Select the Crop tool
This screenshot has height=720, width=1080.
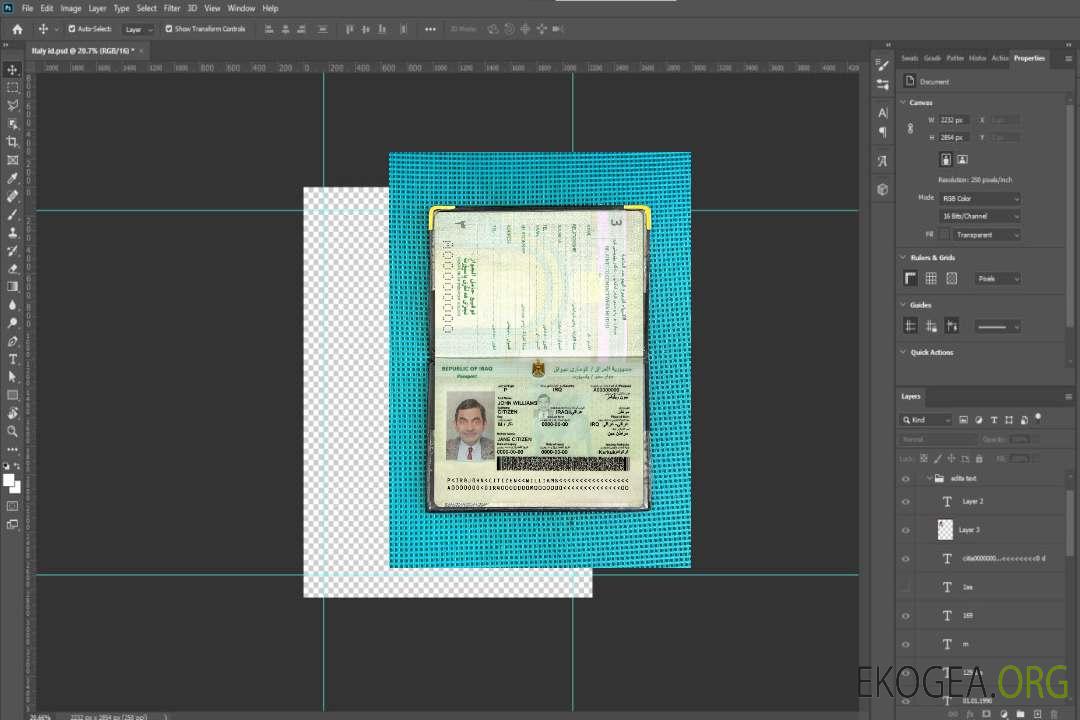coord(12,142)
